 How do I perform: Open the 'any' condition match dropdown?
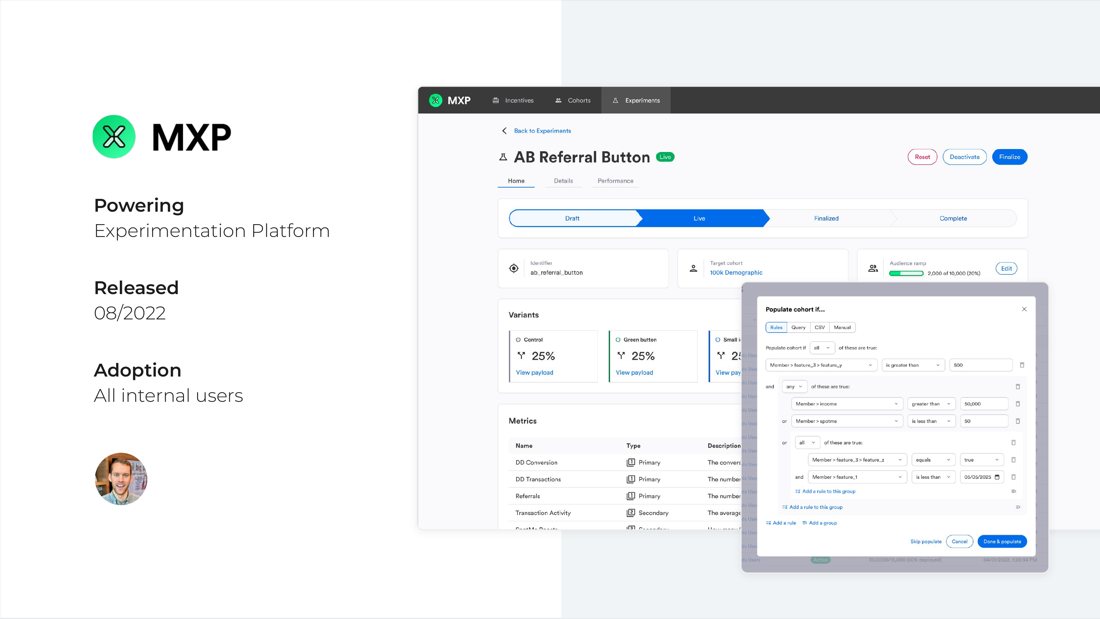[x=794, y=386]
